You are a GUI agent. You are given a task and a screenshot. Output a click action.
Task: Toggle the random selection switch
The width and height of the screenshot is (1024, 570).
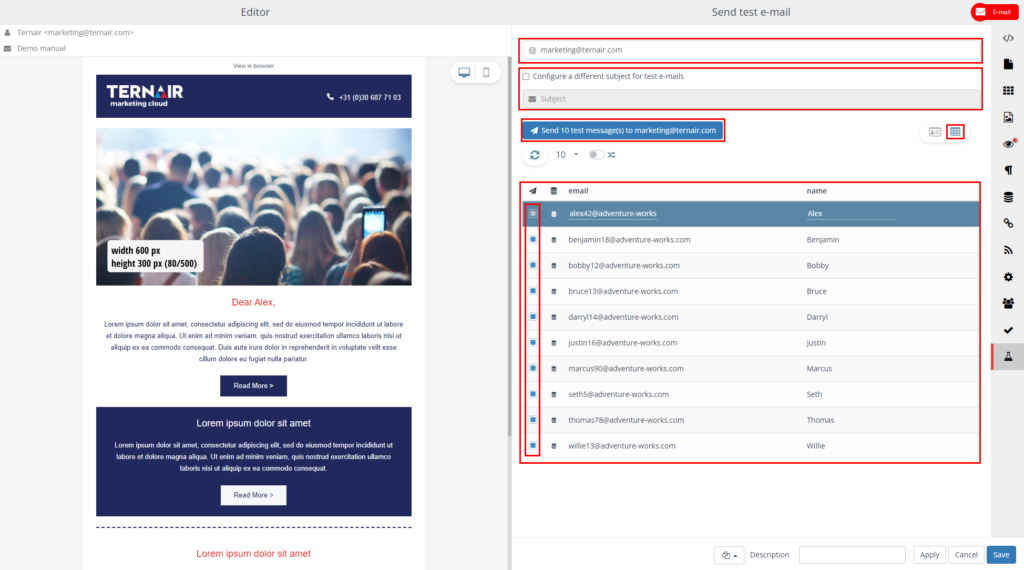(596, 155)
